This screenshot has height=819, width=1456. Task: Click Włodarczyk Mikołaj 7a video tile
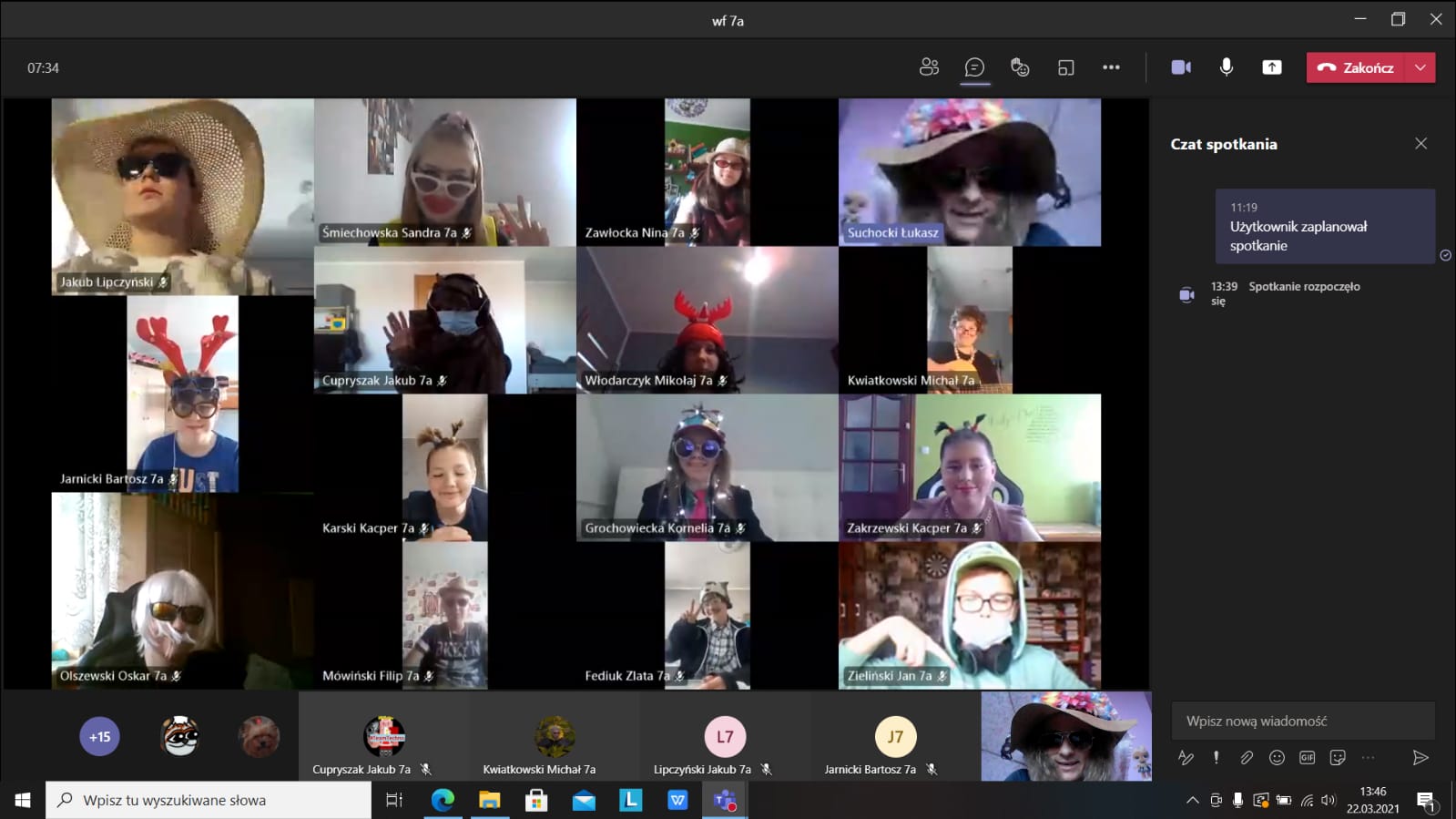pyautogui.click(x=708, y=320)
